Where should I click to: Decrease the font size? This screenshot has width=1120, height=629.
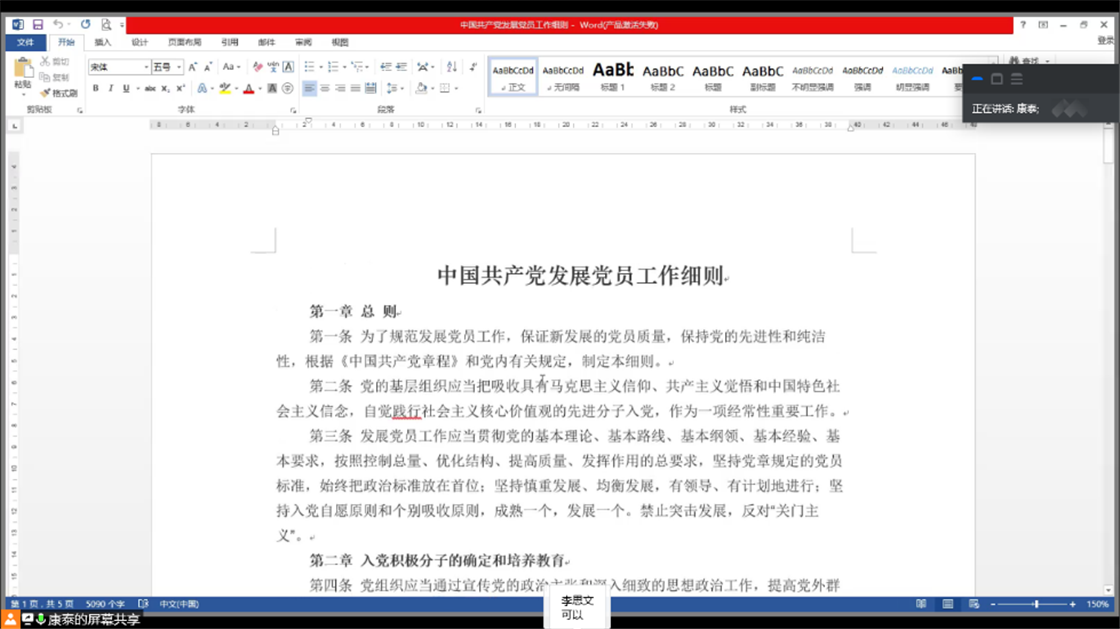coord(208,67)
